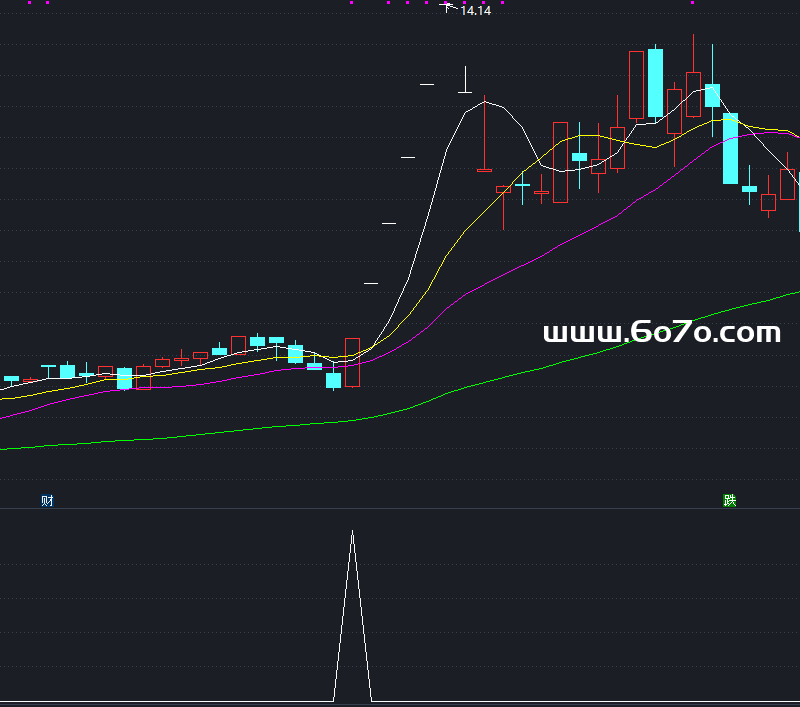Screen dimensions: 800x707
Task: Click the first magenta dot at top left
Action: click(29, 3)
